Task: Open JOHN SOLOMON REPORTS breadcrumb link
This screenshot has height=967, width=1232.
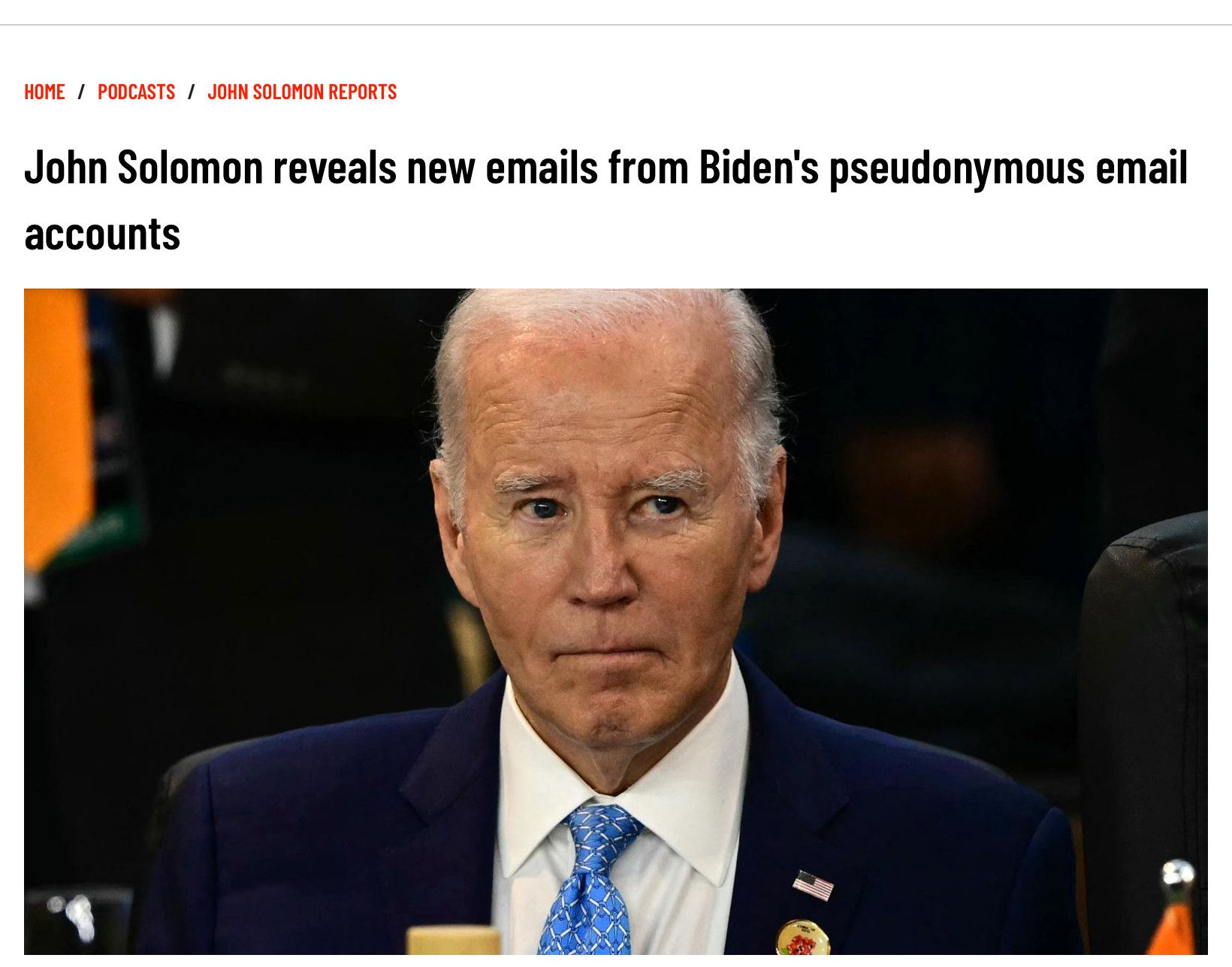Action: click(302, 92)
